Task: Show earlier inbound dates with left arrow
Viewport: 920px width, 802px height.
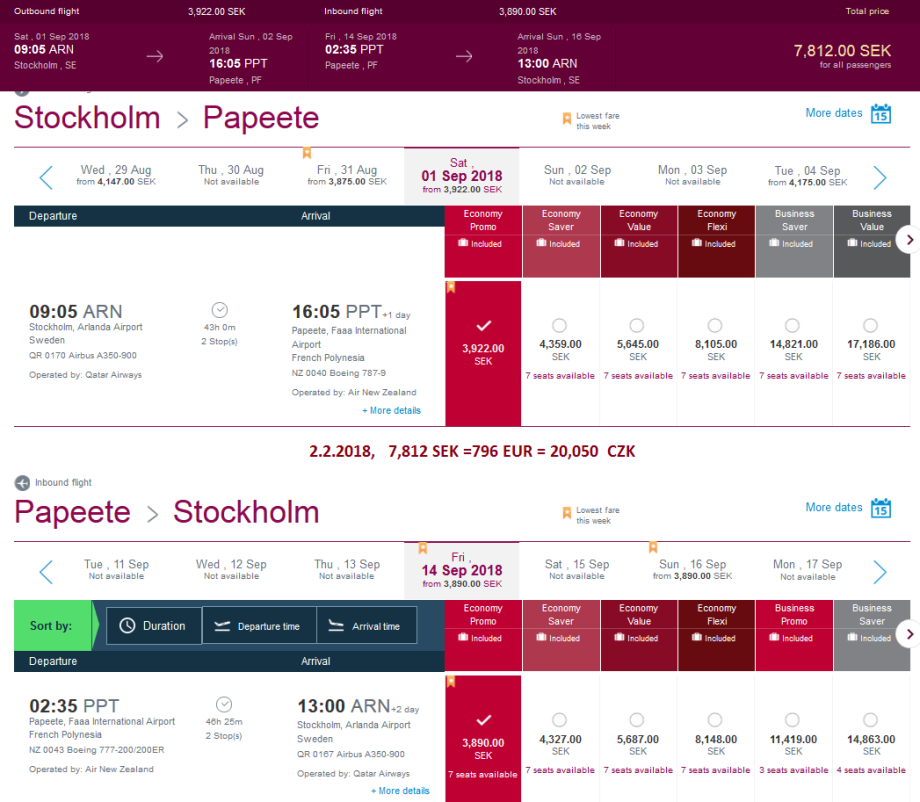Action: [46, 572]
